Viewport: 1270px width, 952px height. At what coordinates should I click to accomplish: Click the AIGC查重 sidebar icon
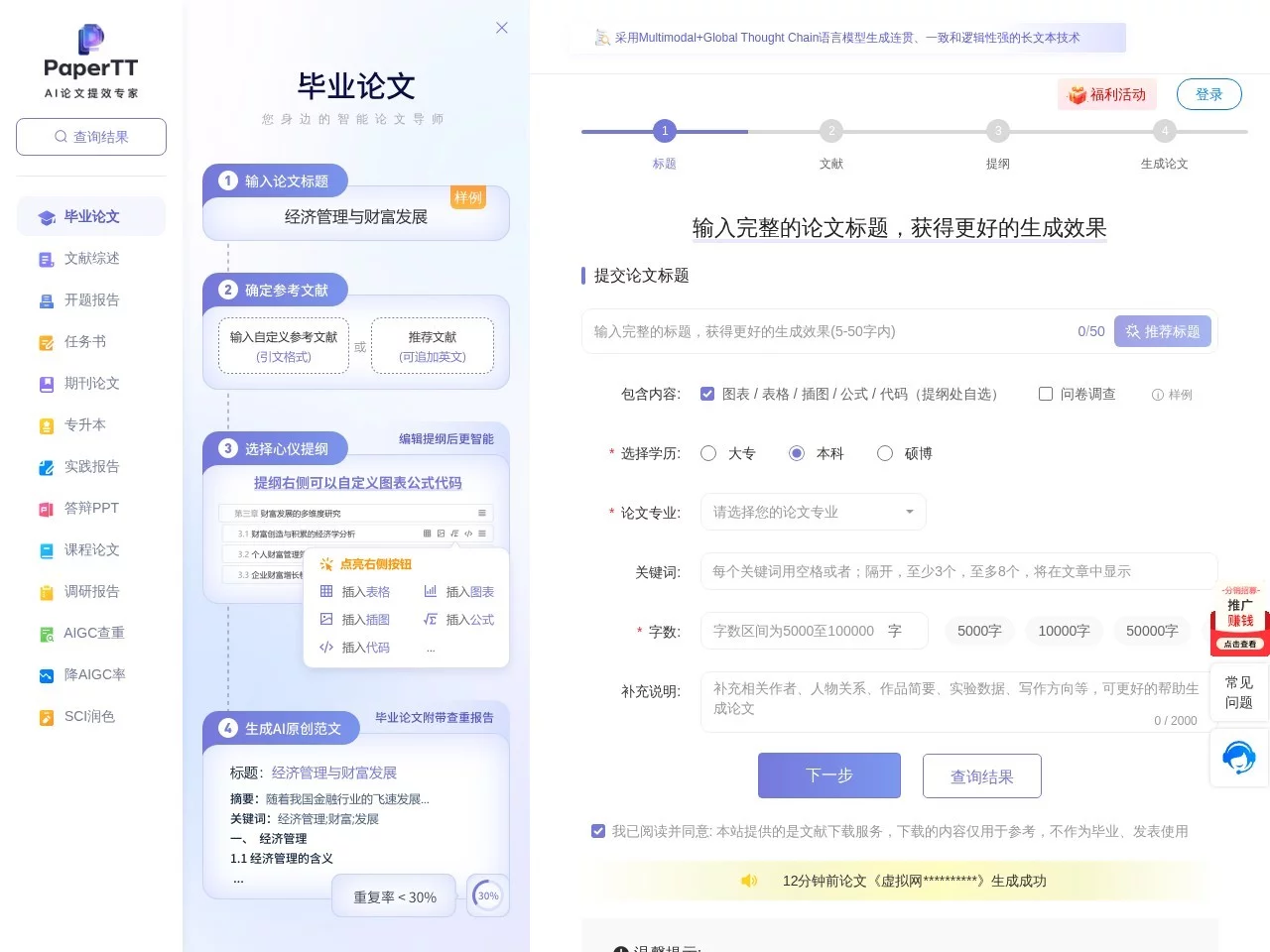point(47,634)
